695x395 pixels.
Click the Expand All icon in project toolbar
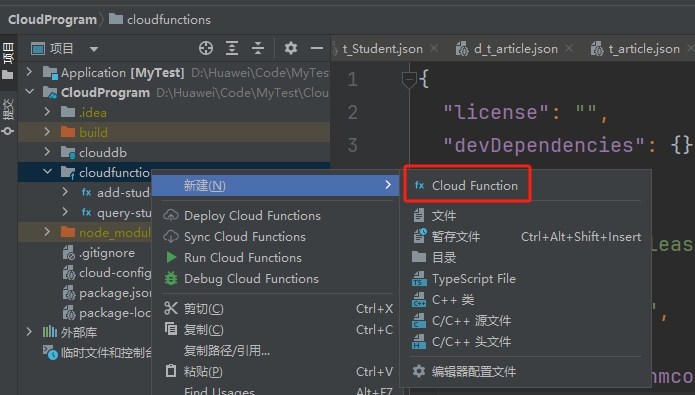pos(232,48)
